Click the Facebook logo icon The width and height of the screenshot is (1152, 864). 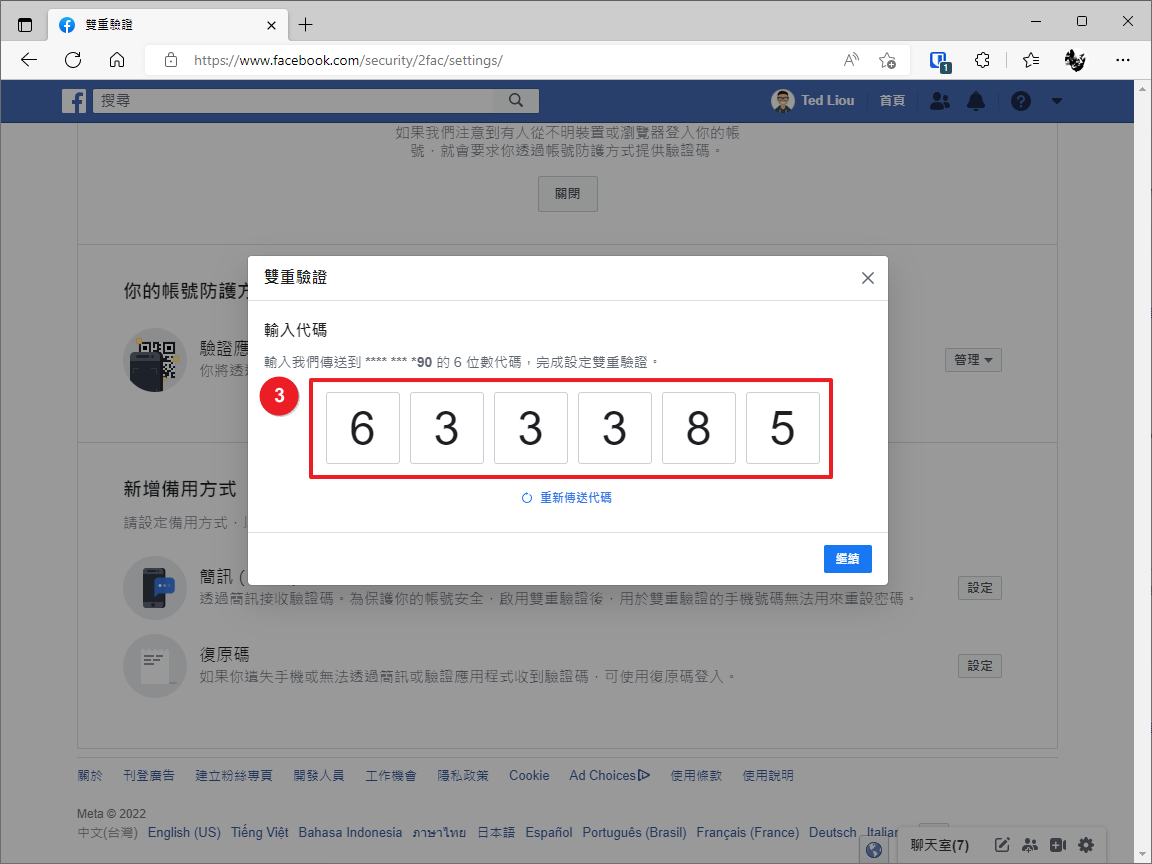73,101
